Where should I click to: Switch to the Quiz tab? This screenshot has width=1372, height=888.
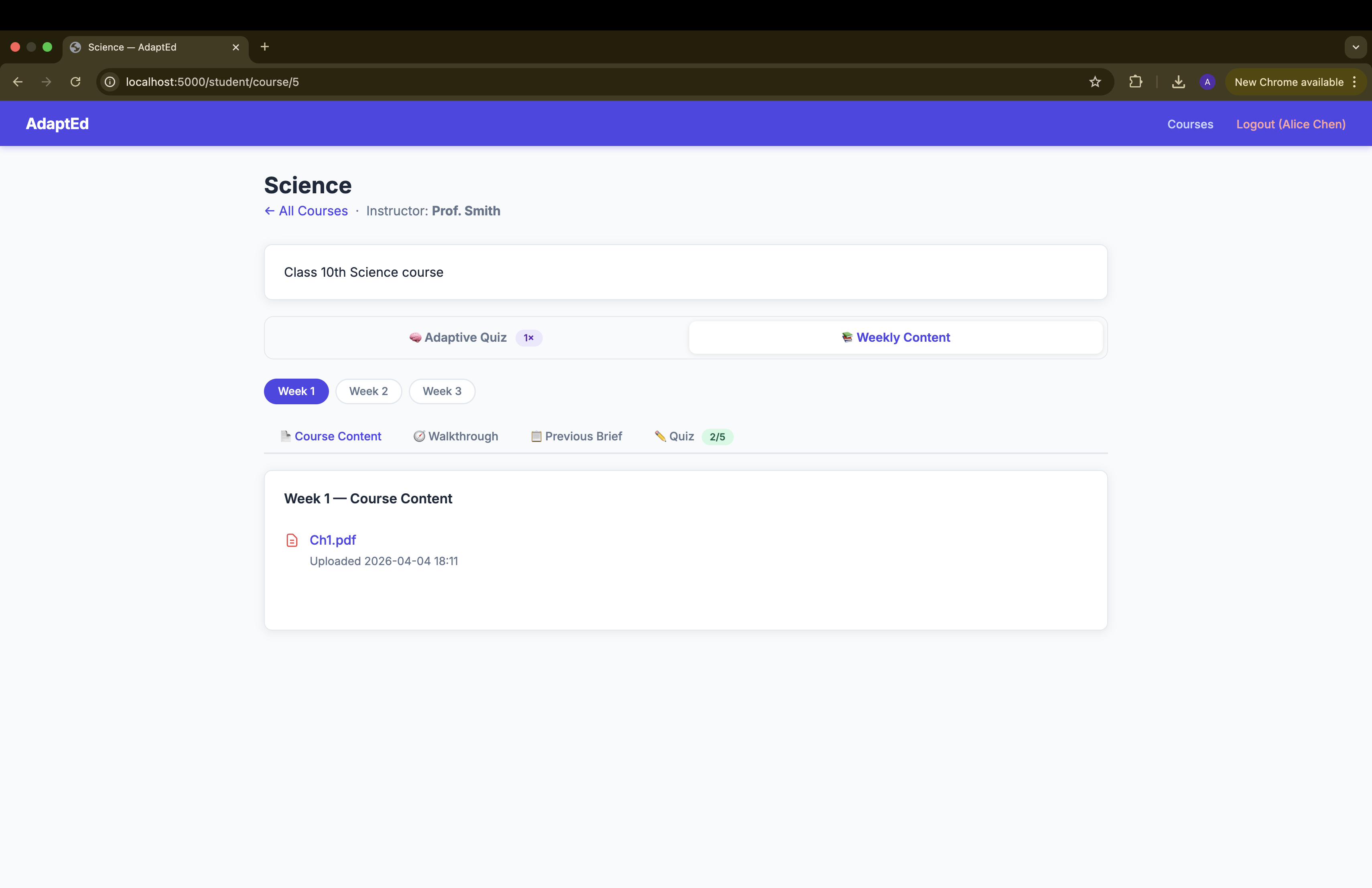click(681, 436)
